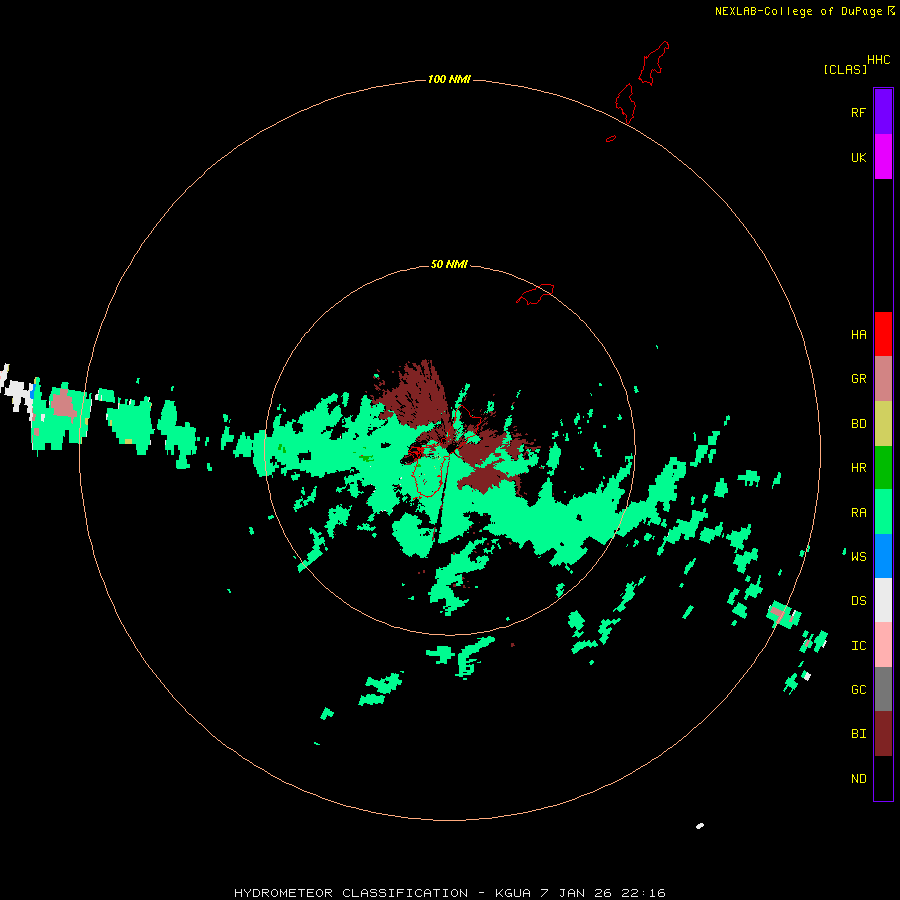Screen dimensions: 900x900
Task: Click the GC legend label
Action: pos(858,690)
